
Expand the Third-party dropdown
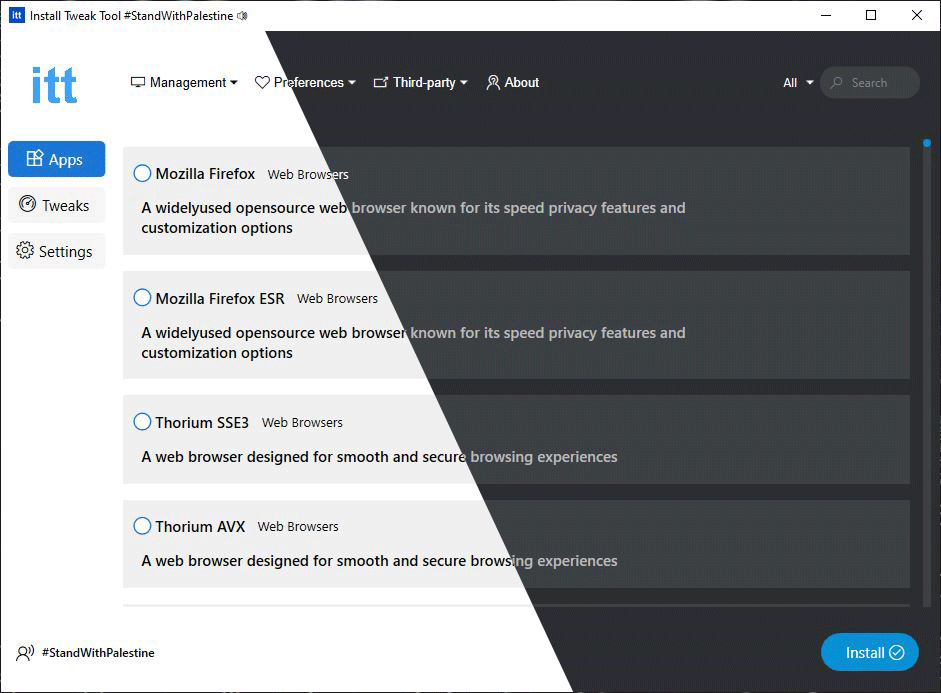[x=420, y=83]
